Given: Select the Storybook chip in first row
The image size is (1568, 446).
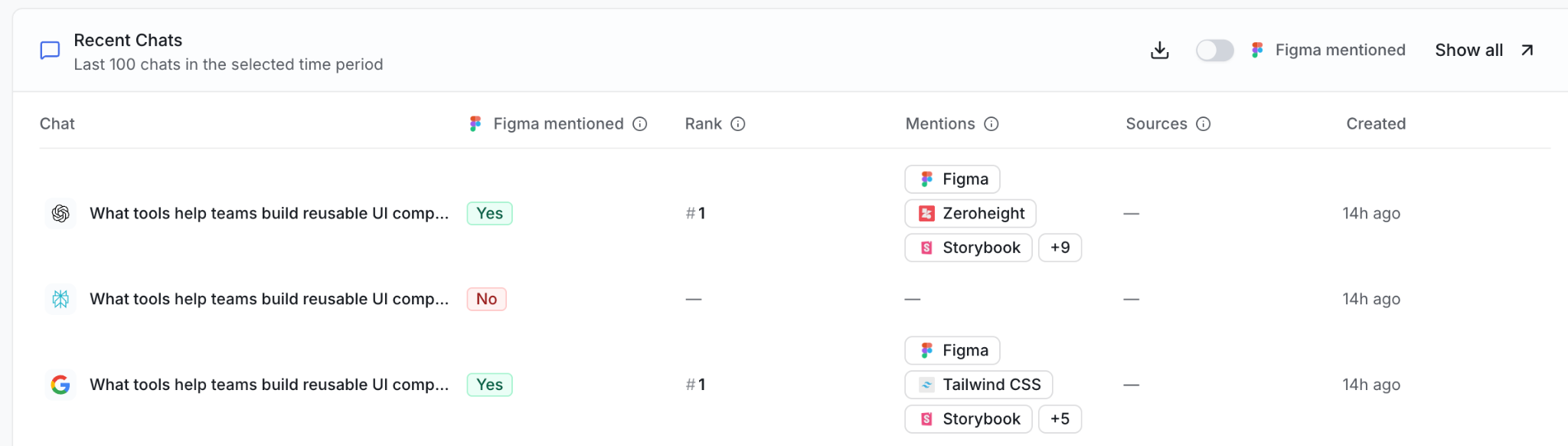Looking at the screenshot, I should 969,248.
